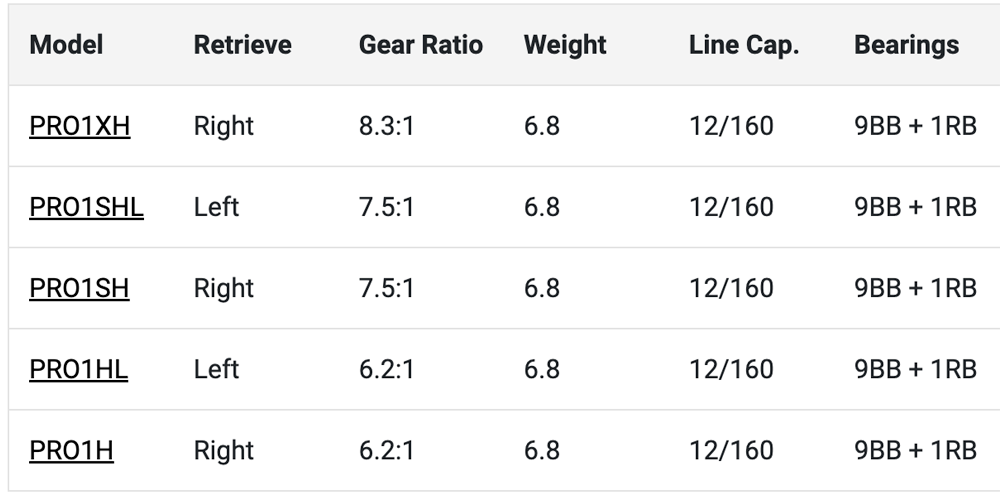The height and width of the screenshot is (494, 1000).
Task: Click the Model column header
Action: 67,45
